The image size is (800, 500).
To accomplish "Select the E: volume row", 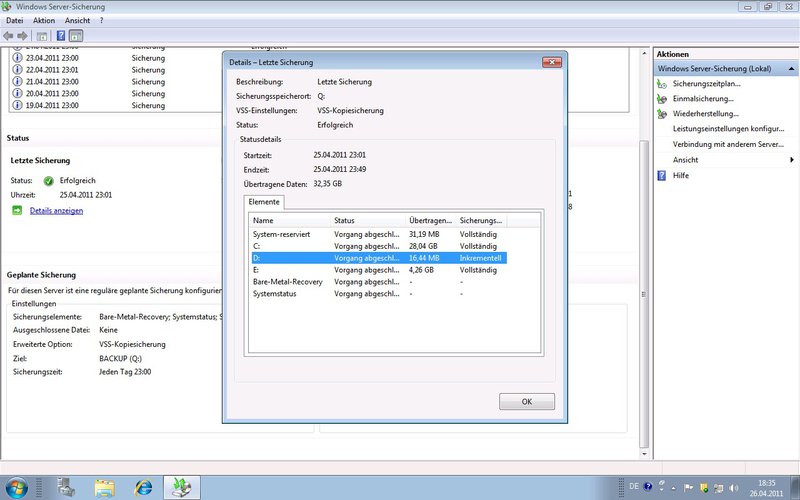I will click(379, 270).
